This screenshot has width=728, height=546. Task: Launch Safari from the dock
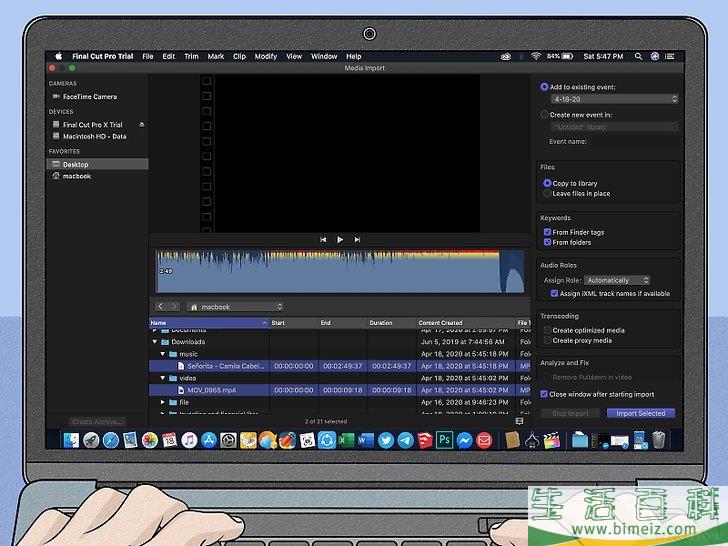(110, 440)
